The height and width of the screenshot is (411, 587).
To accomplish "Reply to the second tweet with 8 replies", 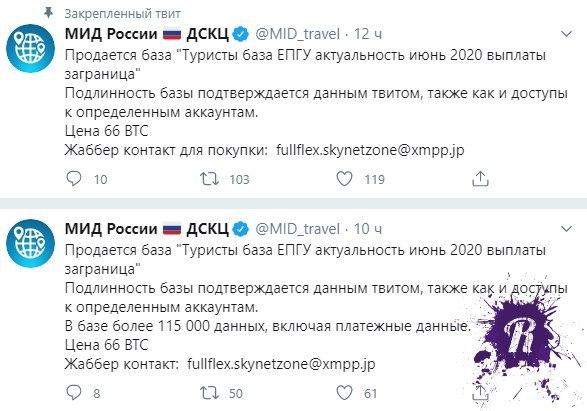I will [x=74, y=393].
